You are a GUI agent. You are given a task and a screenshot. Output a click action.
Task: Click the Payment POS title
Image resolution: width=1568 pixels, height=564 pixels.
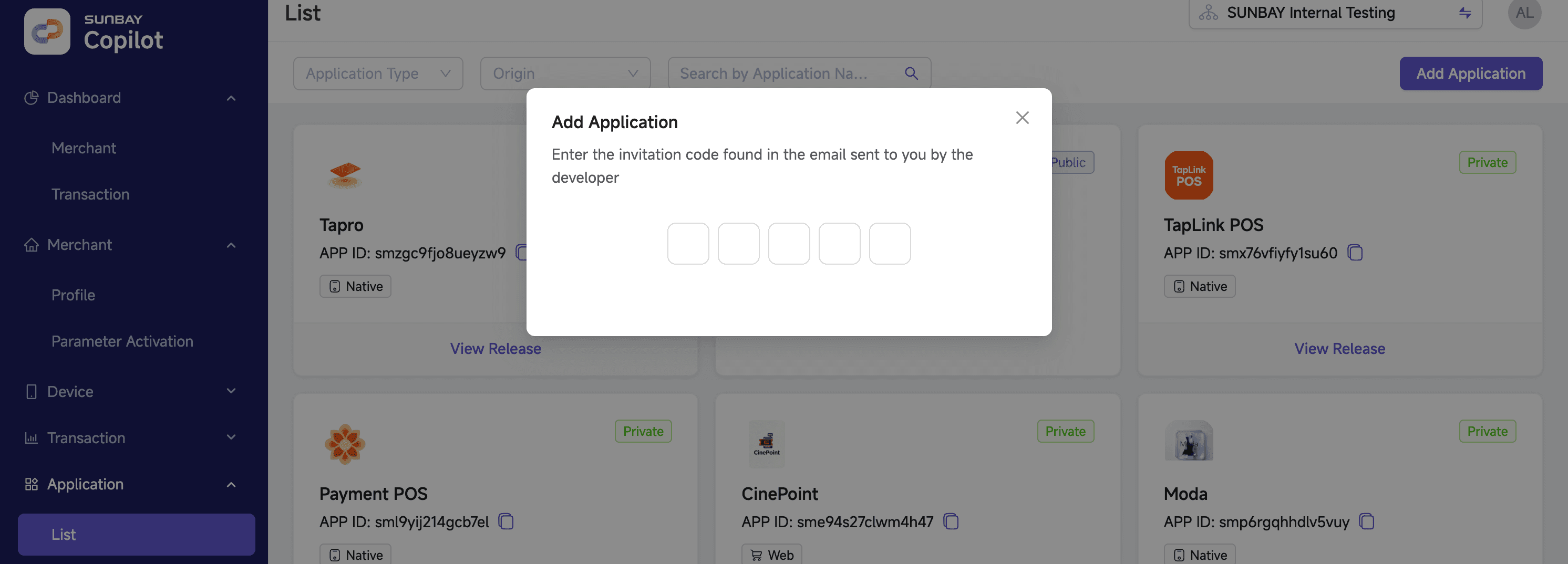[373, 494]
